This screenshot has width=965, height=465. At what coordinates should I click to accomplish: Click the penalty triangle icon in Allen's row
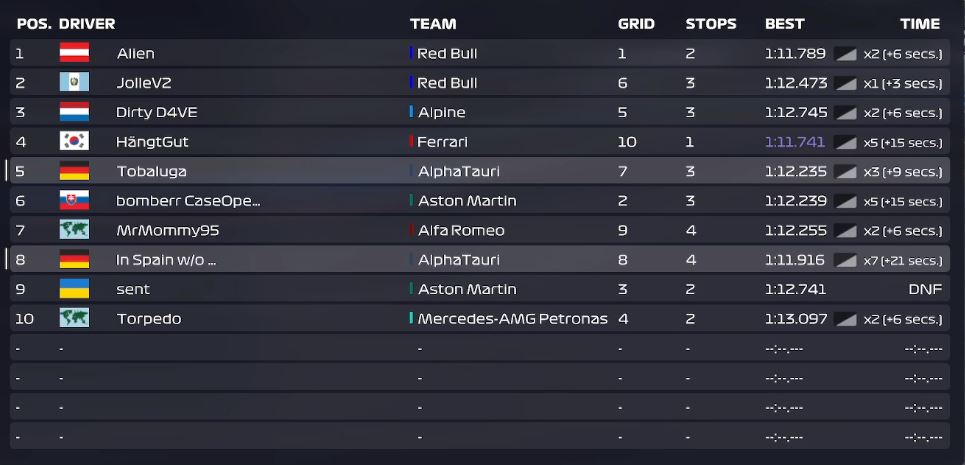click(x=846, y=54)
